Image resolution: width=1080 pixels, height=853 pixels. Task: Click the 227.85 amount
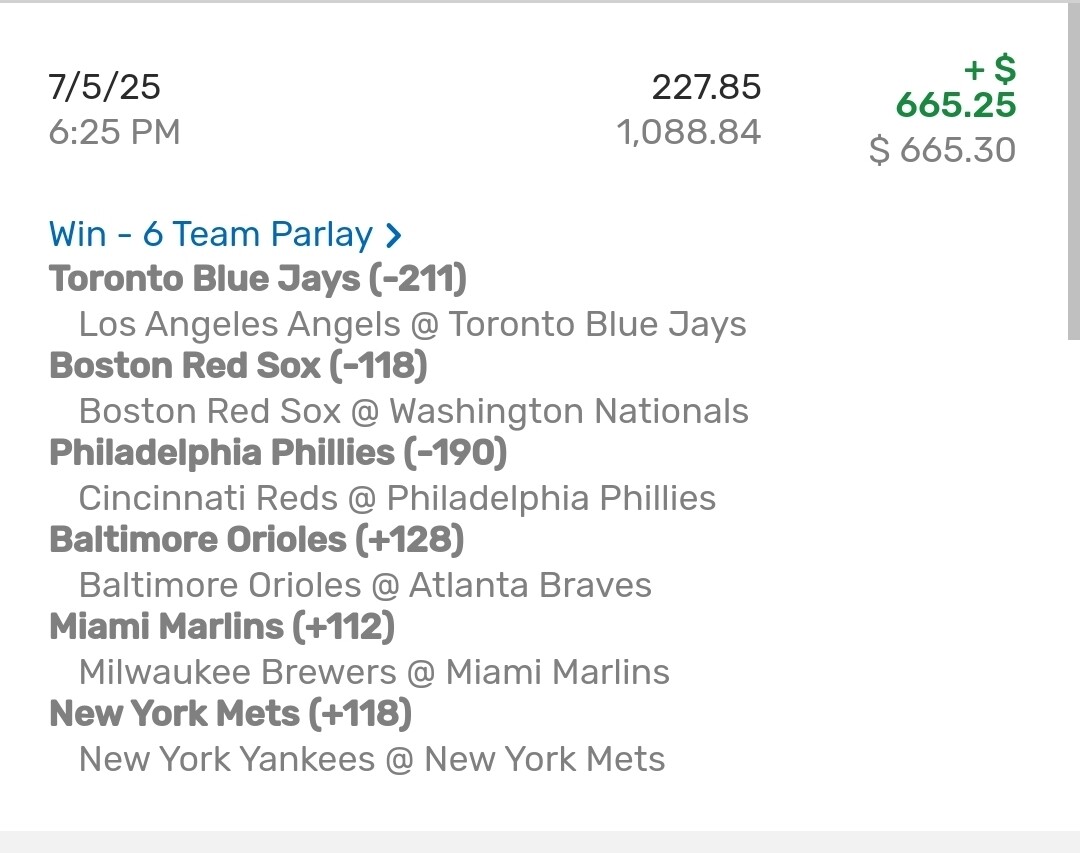point(706,87)
